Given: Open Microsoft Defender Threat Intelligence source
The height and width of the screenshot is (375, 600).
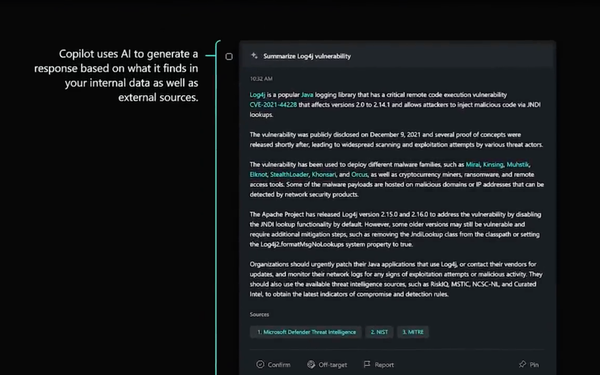Looking at the screenshot, I should (x=306, y=332).
